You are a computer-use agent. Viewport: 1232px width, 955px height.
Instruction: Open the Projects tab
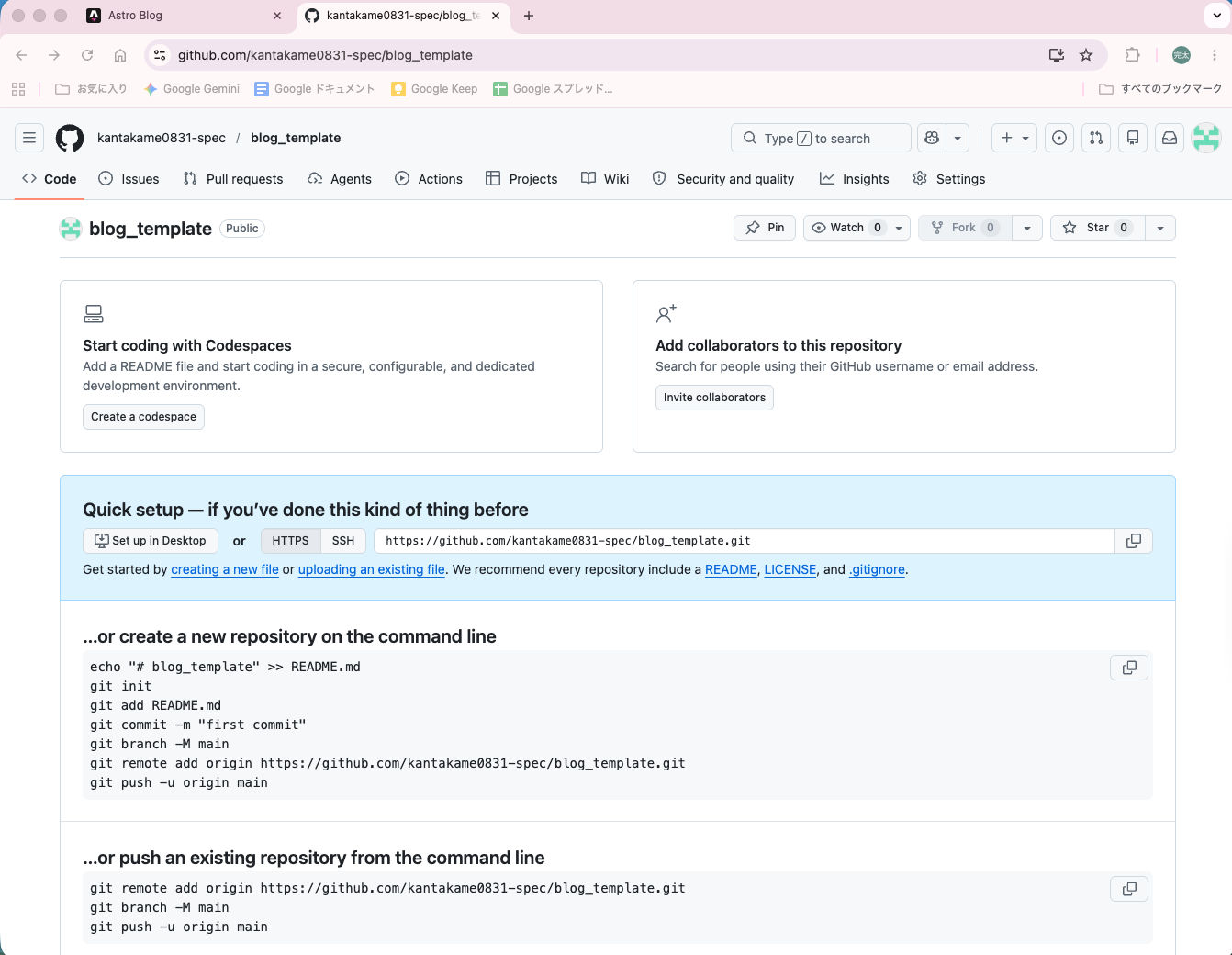[521, 179]
